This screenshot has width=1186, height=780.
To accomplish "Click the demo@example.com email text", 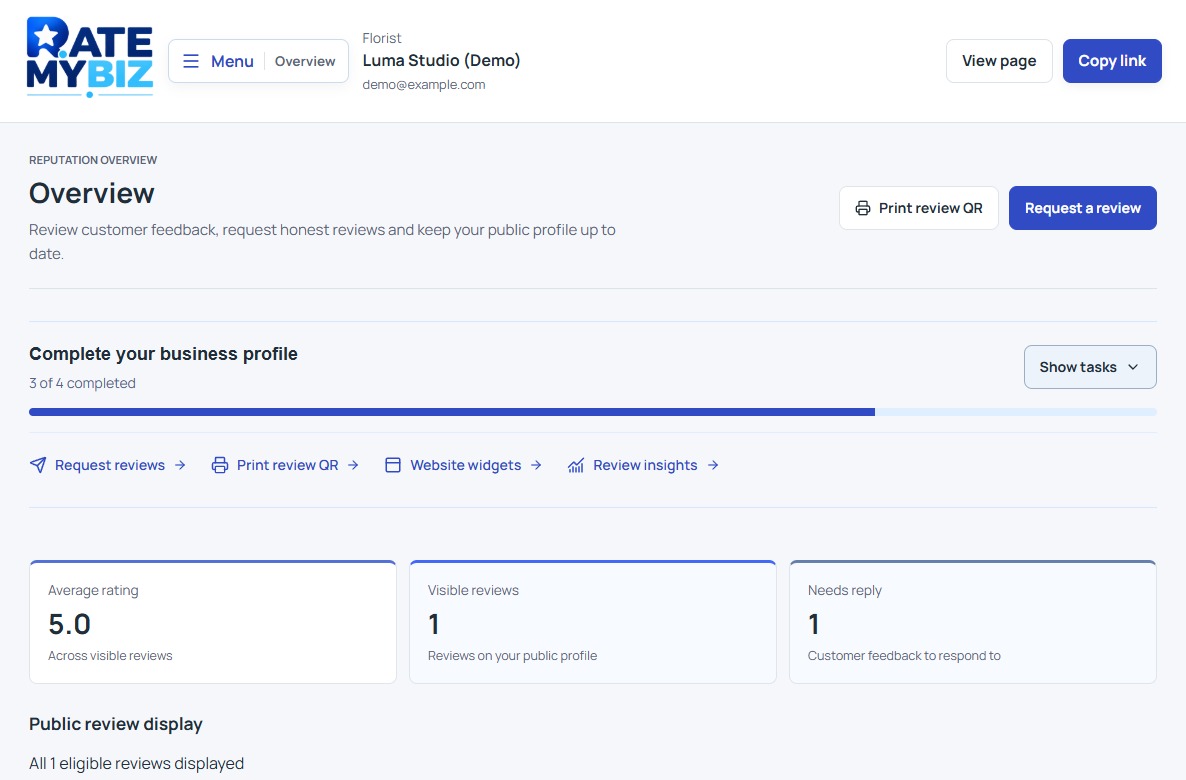I will click(424, 85).
